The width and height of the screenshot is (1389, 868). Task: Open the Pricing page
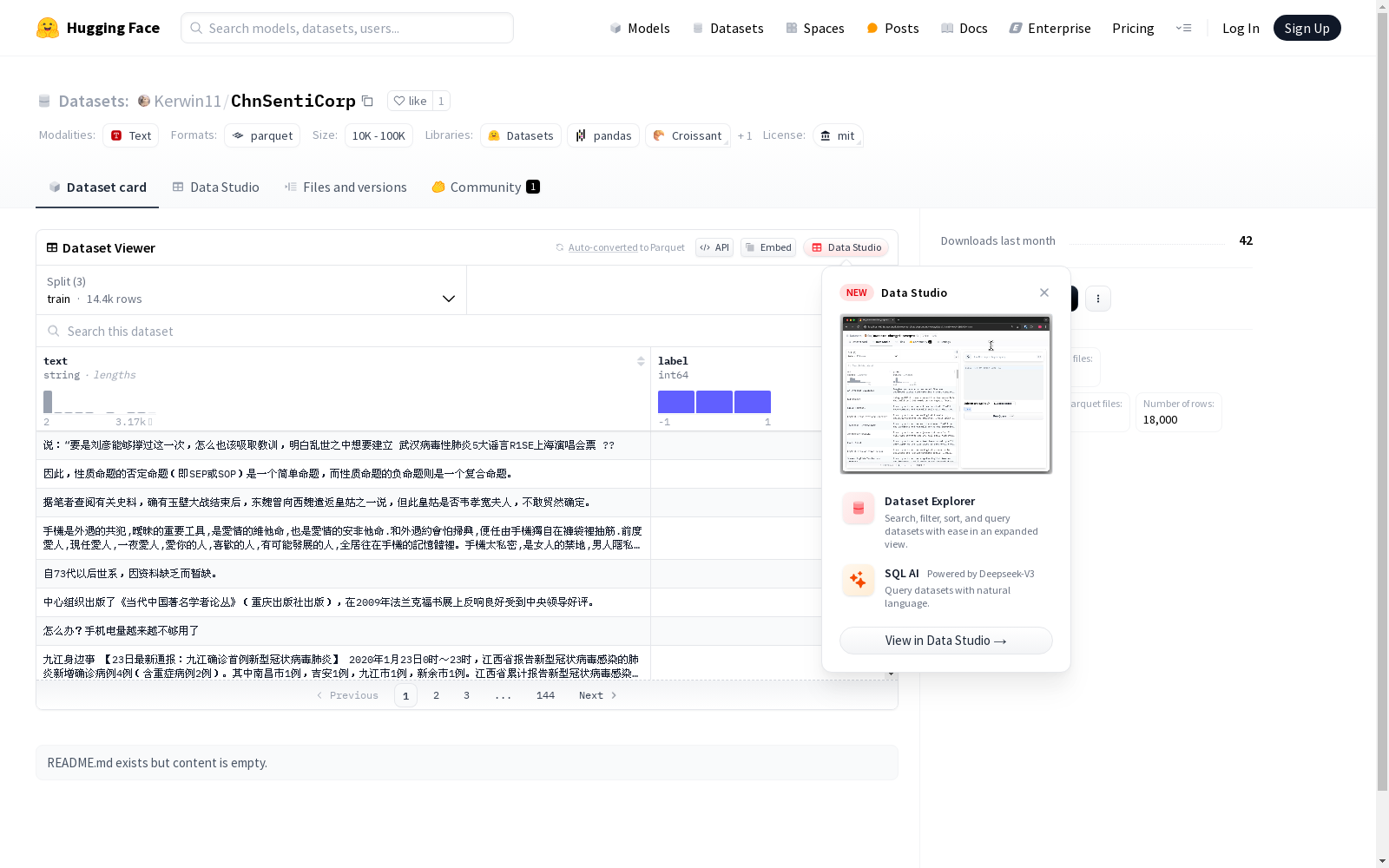pos(1133,28)
